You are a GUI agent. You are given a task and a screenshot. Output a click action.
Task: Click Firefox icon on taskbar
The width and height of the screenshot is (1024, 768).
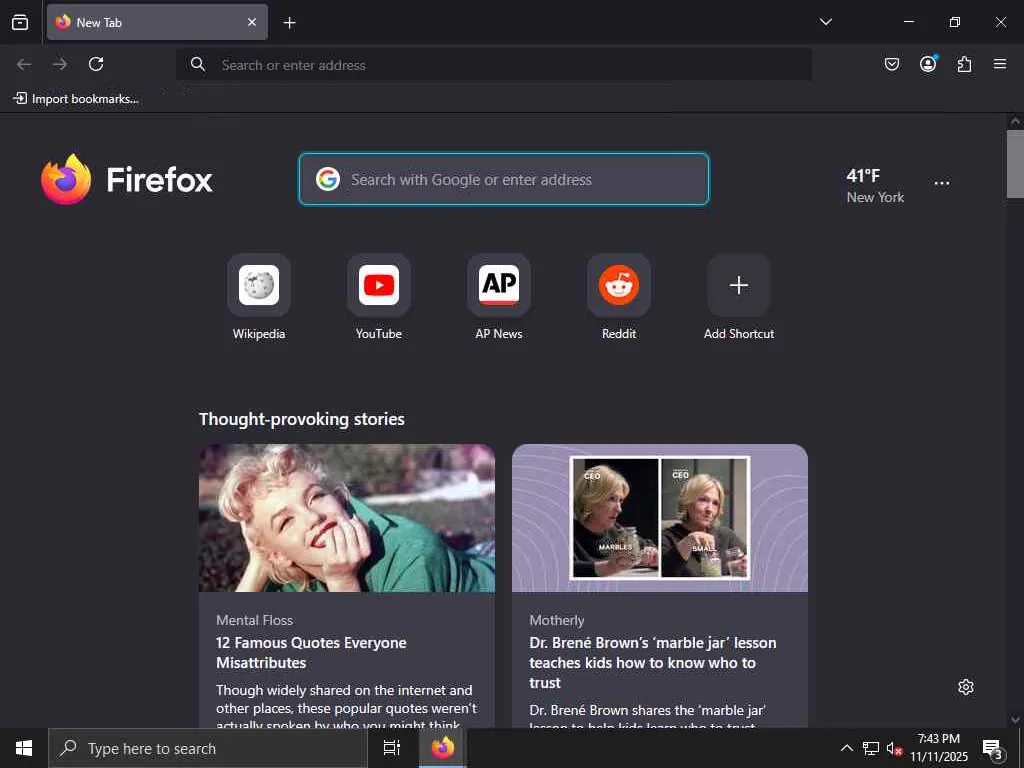click(x=443, y=748)
